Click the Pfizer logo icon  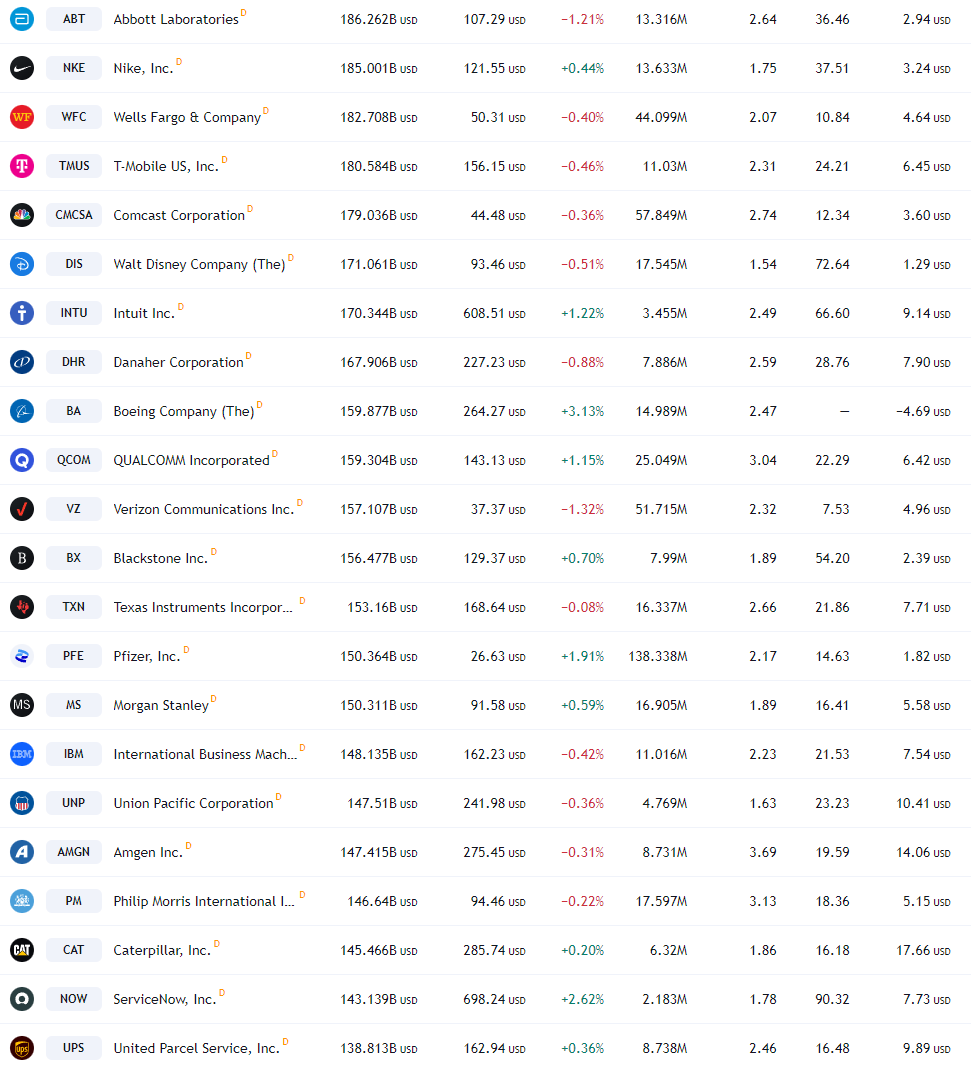[22, 656]
